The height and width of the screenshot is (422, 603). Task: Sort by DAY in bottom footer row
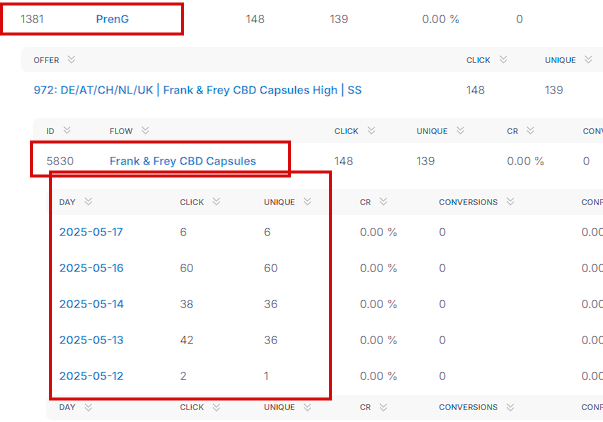88,408
